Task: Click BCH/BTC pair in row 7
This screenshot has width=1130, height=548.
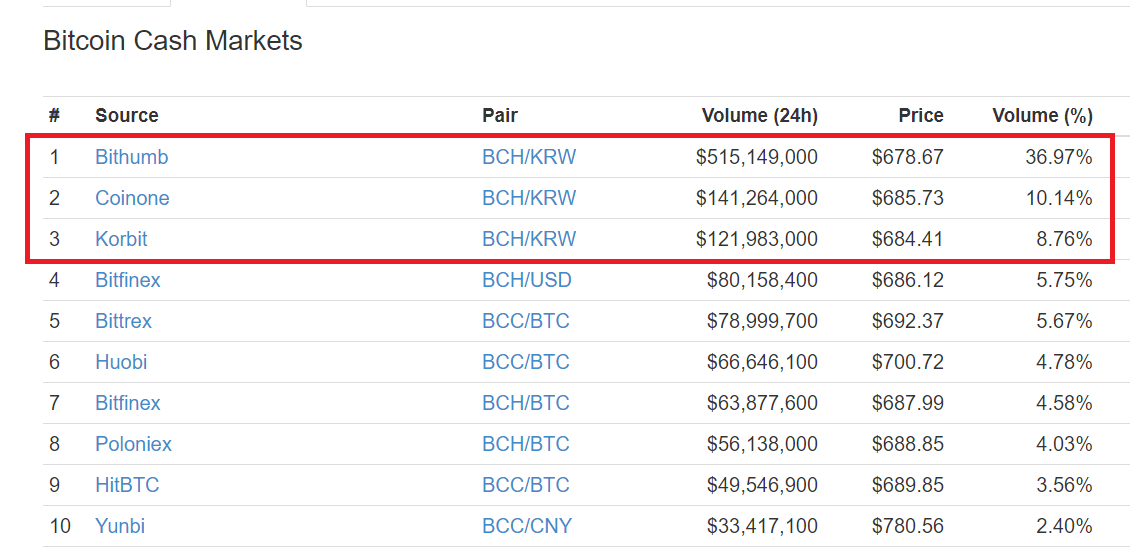Action: point(526,403)
